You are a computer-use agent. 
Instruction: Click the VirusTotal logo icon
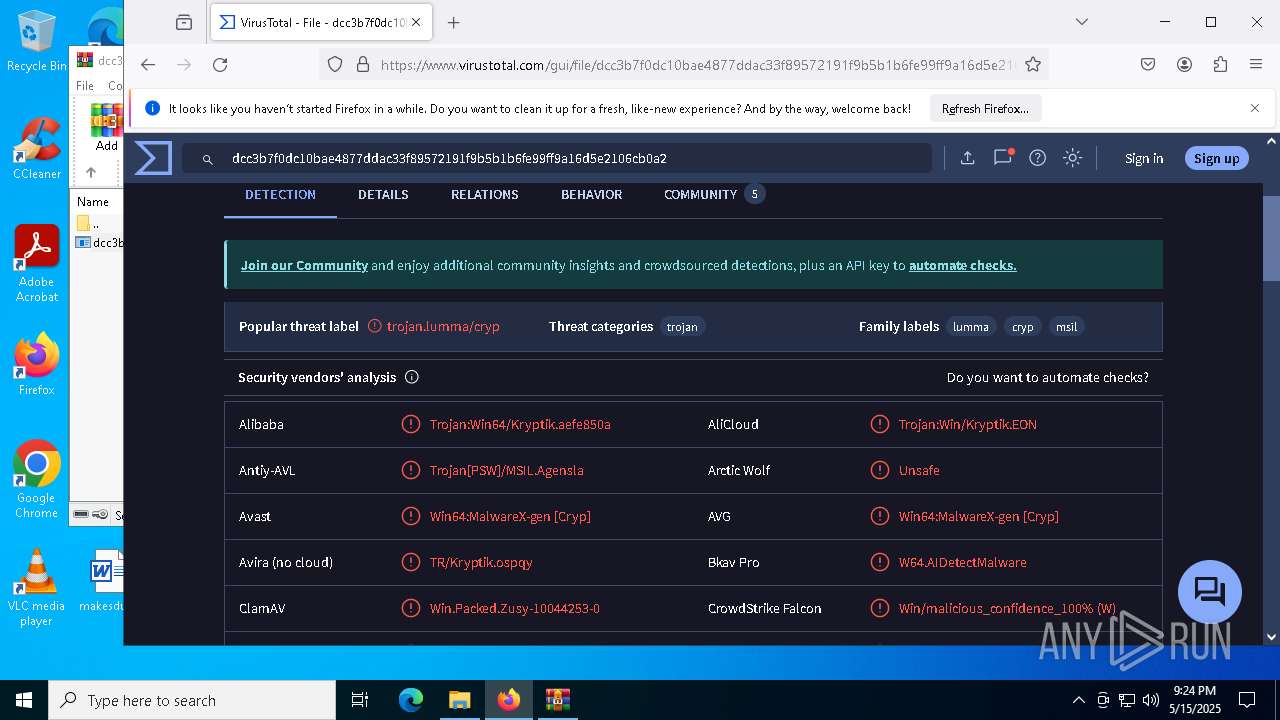153,158
